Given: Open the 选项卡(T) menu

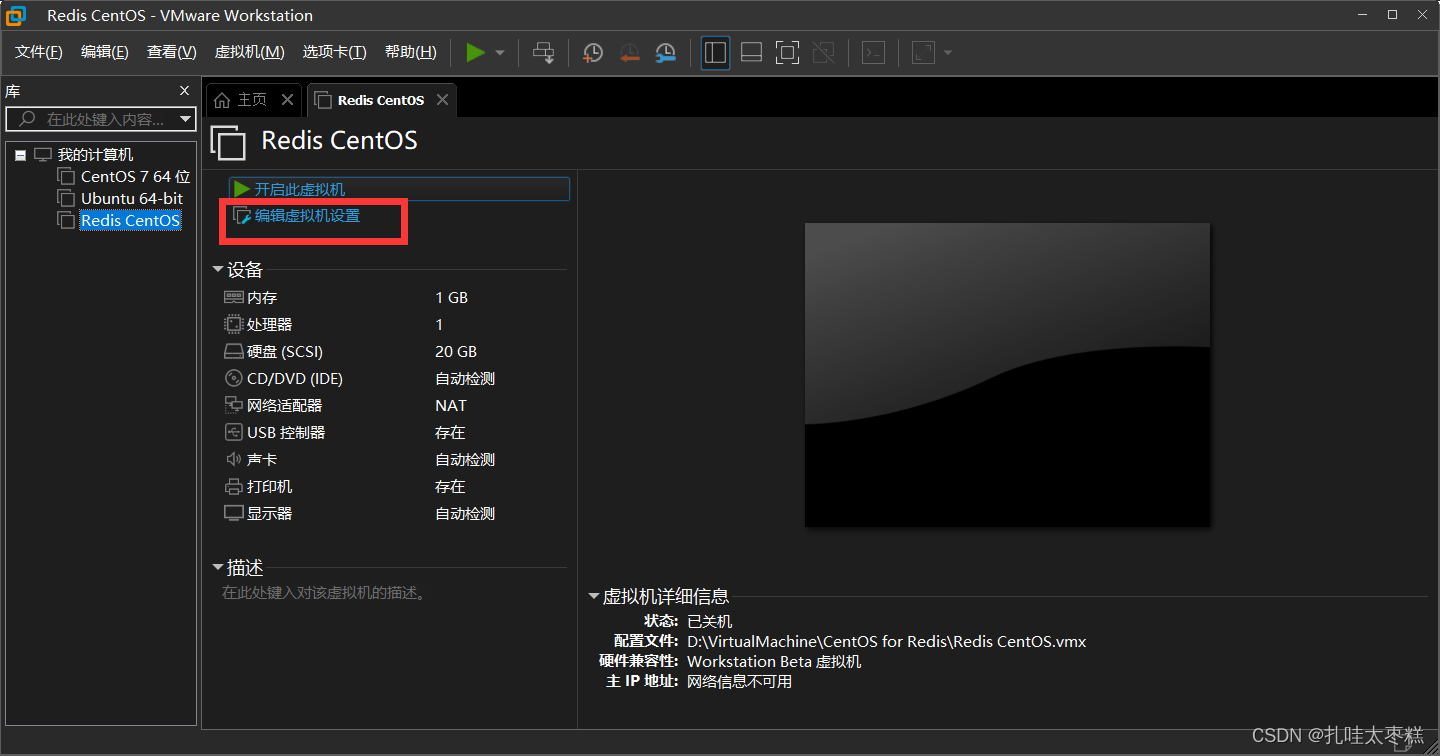Looking at the screenshot, I should click(335, 52).
